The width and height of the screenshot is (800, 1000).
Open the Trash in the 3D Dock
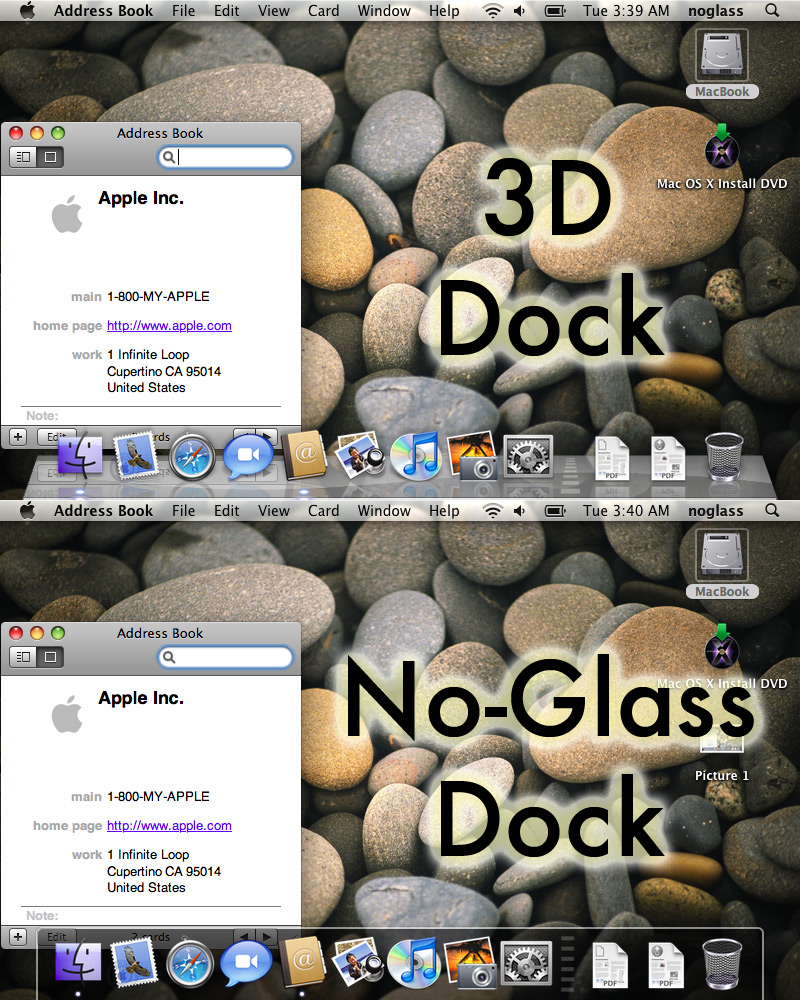(x=724, y=455)
